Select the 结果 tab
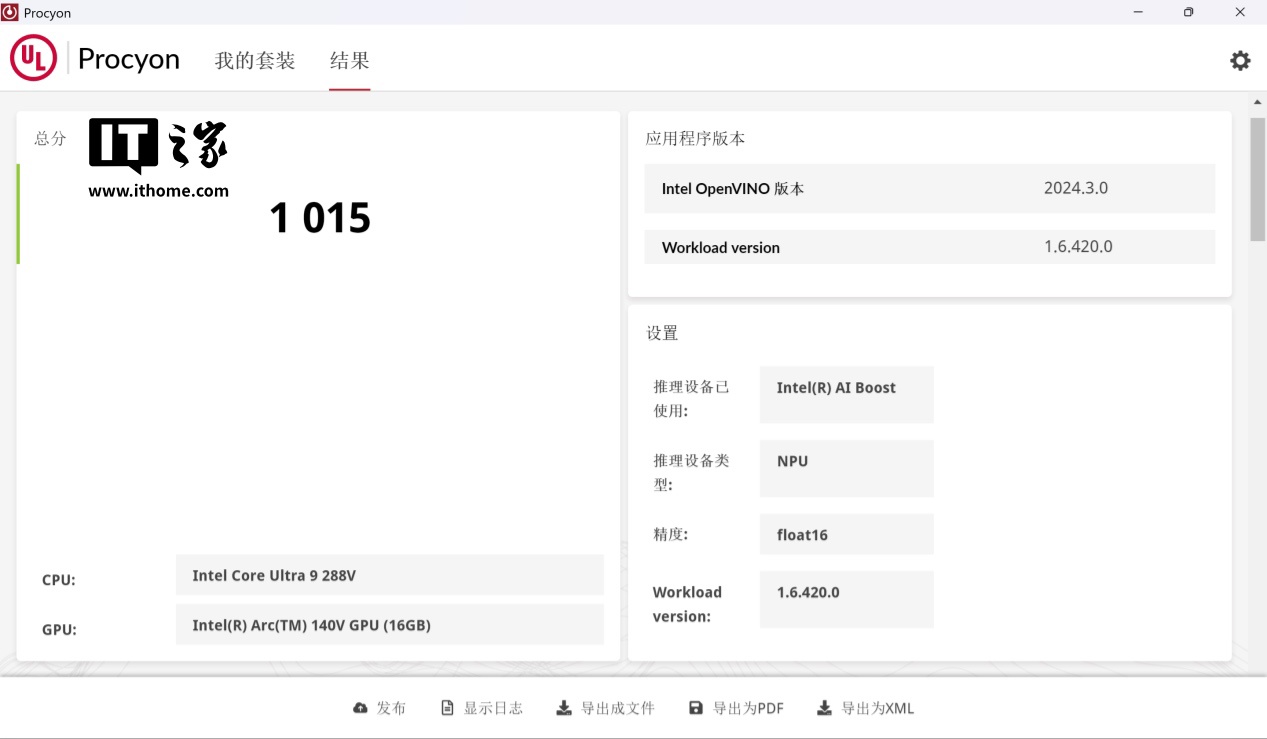Screen dimensions: 1267x739 pos(350,61)
